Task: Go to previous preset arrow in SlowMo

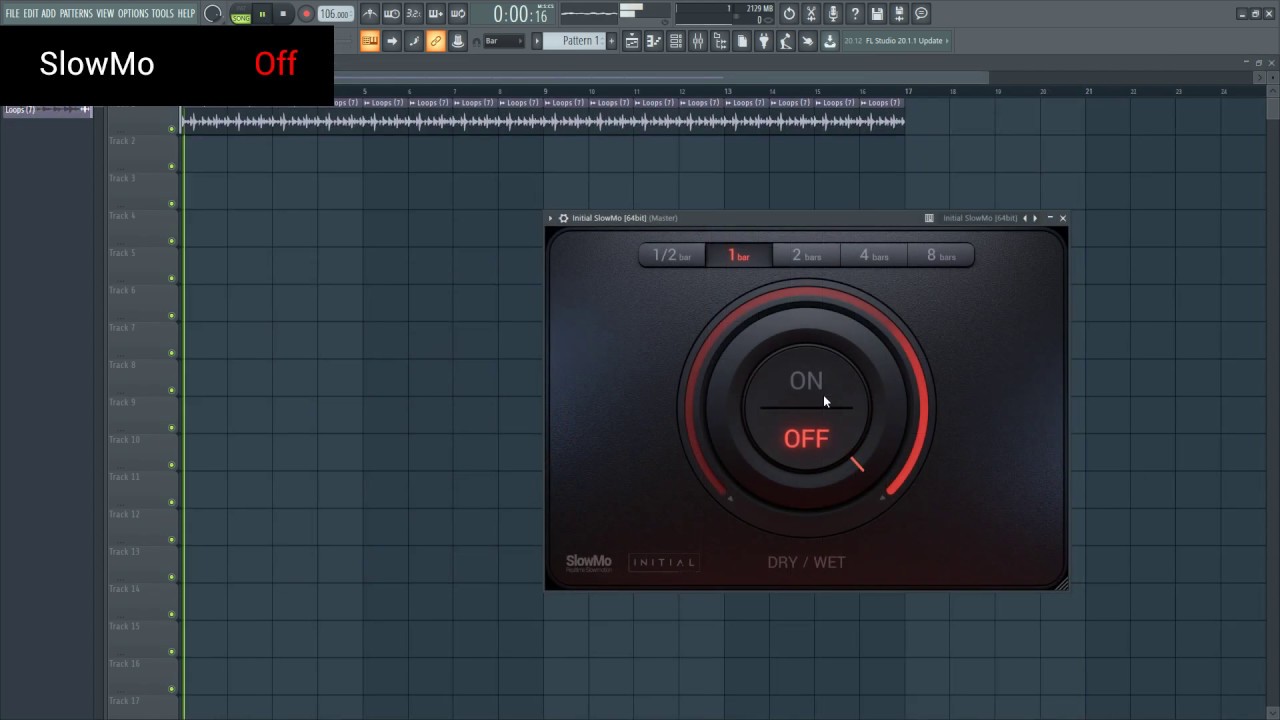Action: coord(1024,218)
